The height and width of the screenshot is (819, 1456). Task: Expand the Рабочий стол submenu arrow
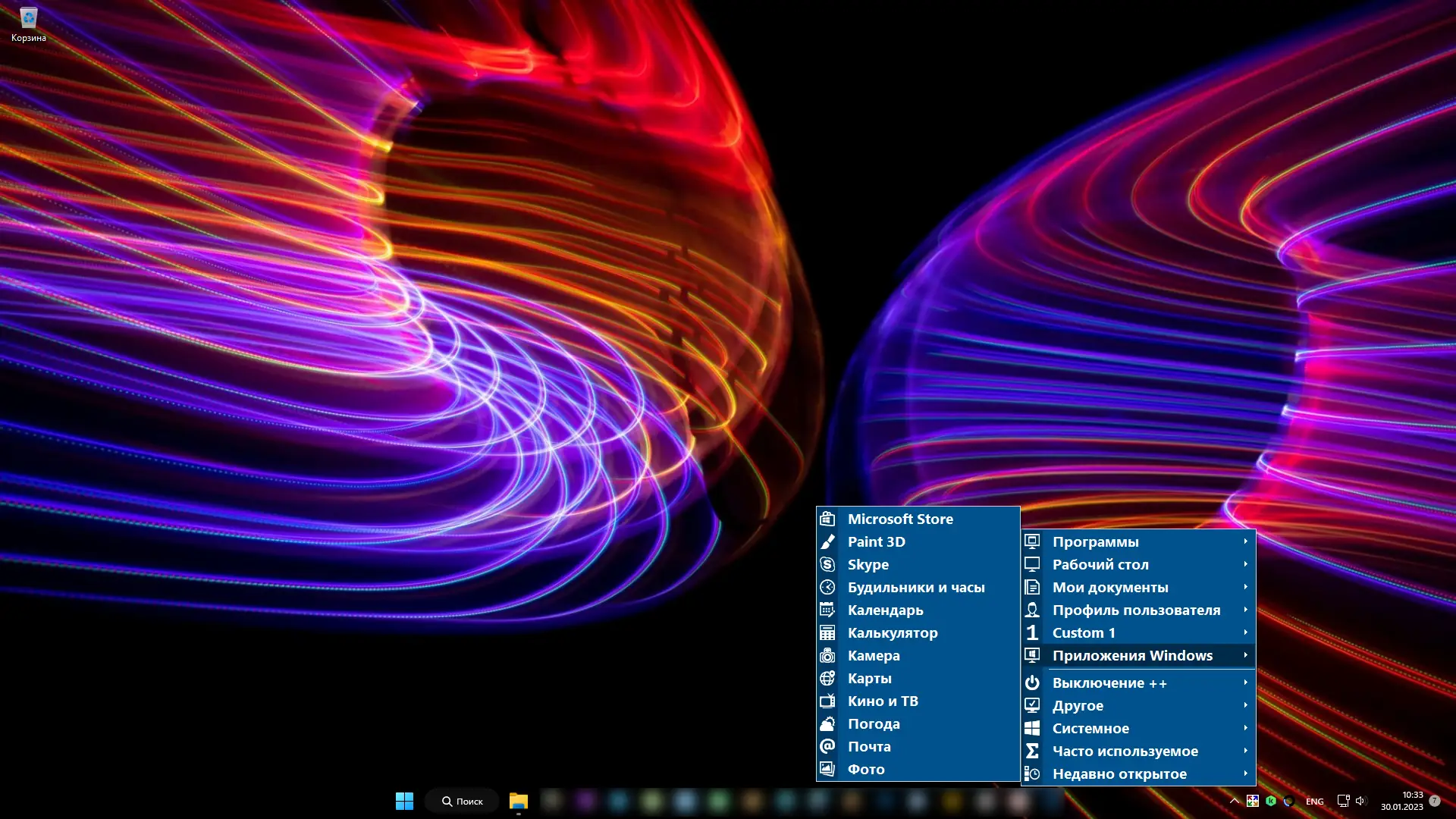coord(1245,564)
